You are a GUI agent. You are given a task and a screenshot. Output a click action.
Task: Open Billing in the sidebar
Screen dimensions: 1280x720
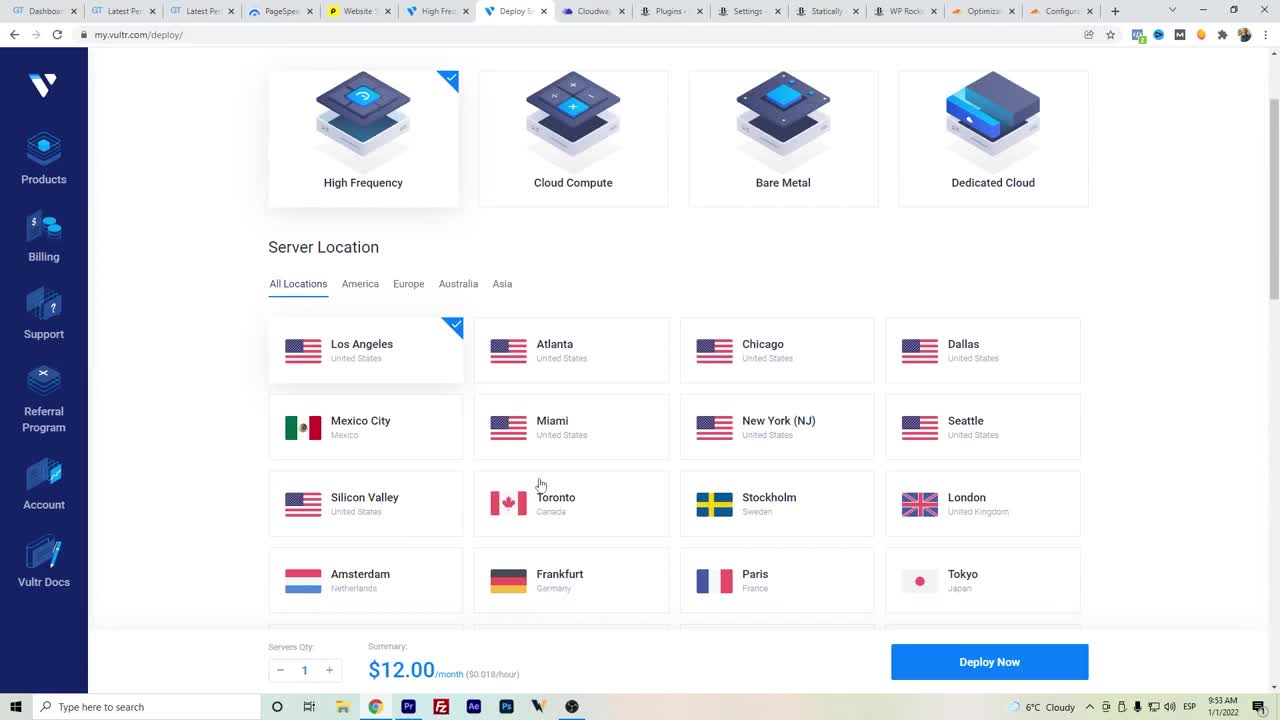44,238
